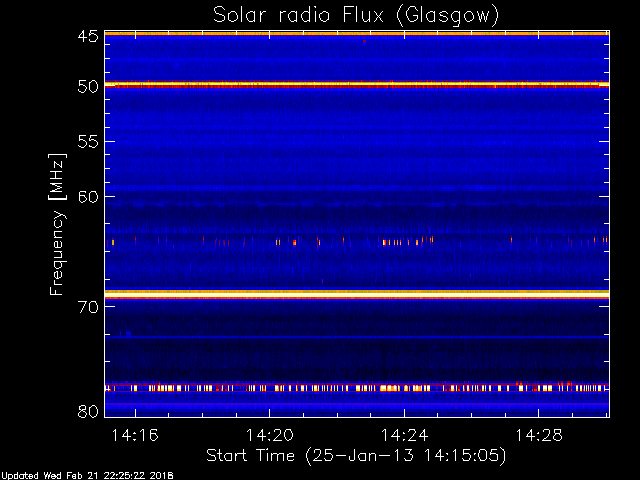The image size is (640, 480).
Task: Click the frequency tick label '70'
Action: 88,307
